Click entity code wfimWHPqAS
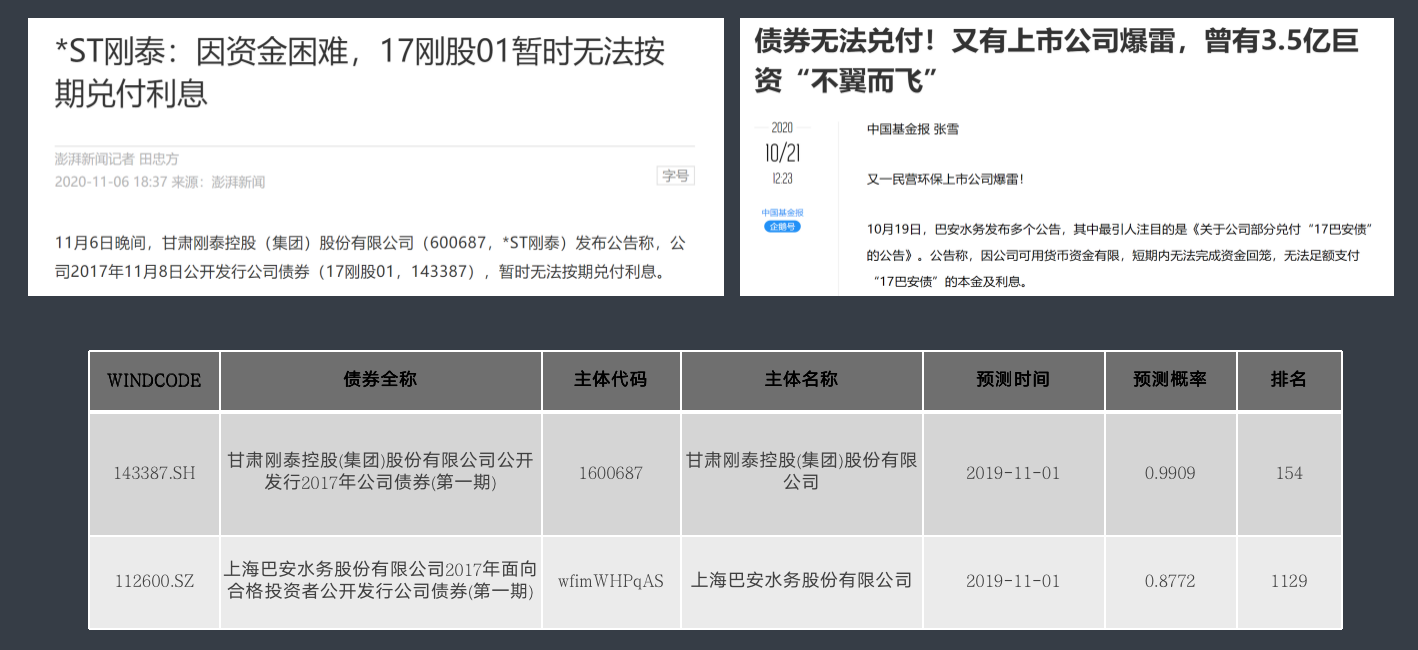The height and width of the screenshot is (650, 1418). click(611, 581)
